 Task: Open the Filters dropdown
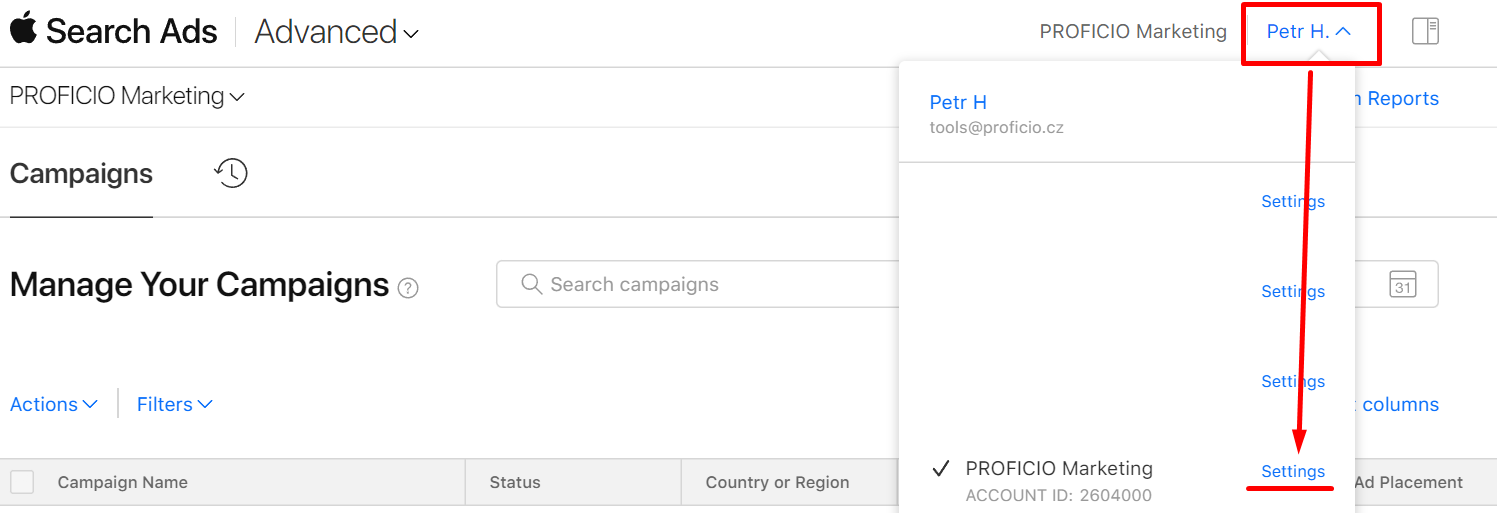[x=175, y=404]
